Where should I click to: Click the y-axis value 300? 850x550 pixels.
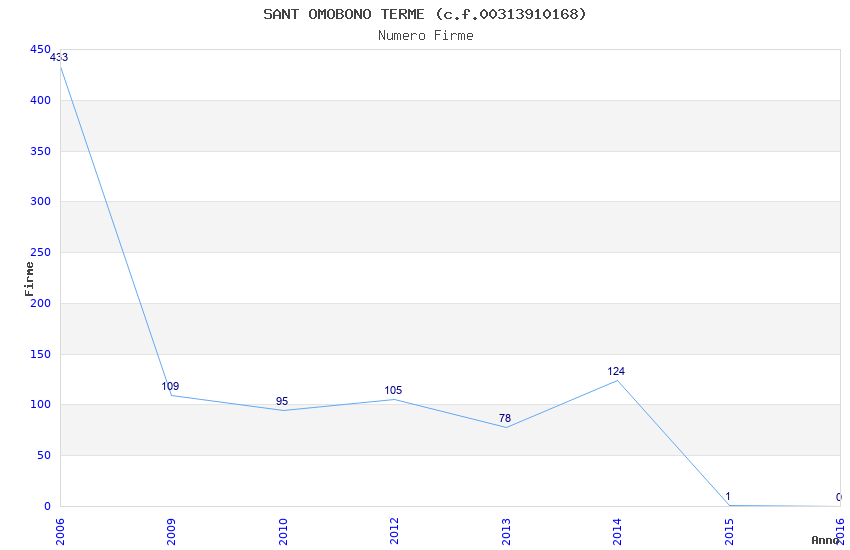[x=40, y=201]
